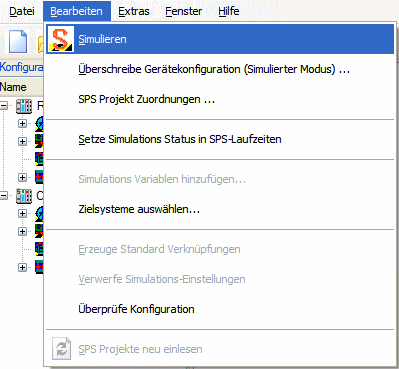Open the Fenster menu
Image resolution: width=399 pixels, height=369 pixels.
point(184,11)
